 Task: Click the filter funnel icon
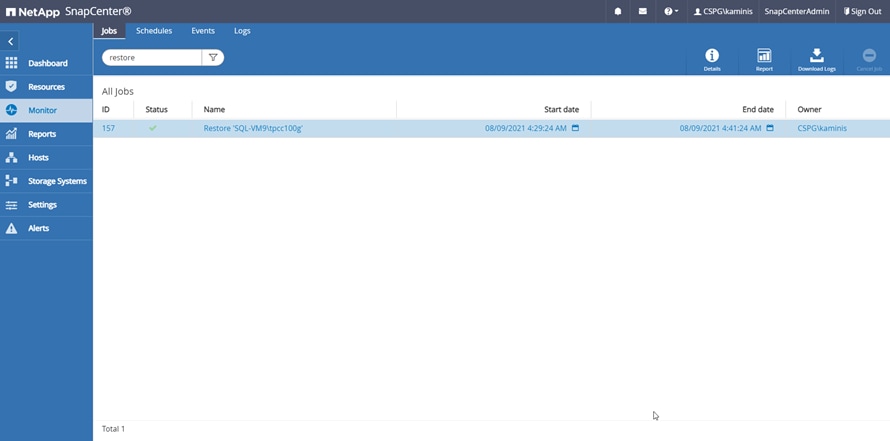(213, 57)
